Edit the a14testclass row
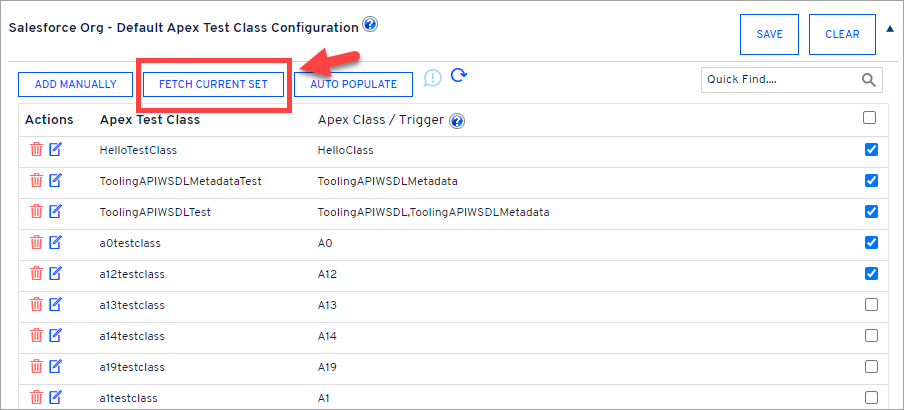This screenshot has width=904, height=410. tap(55, 336)
